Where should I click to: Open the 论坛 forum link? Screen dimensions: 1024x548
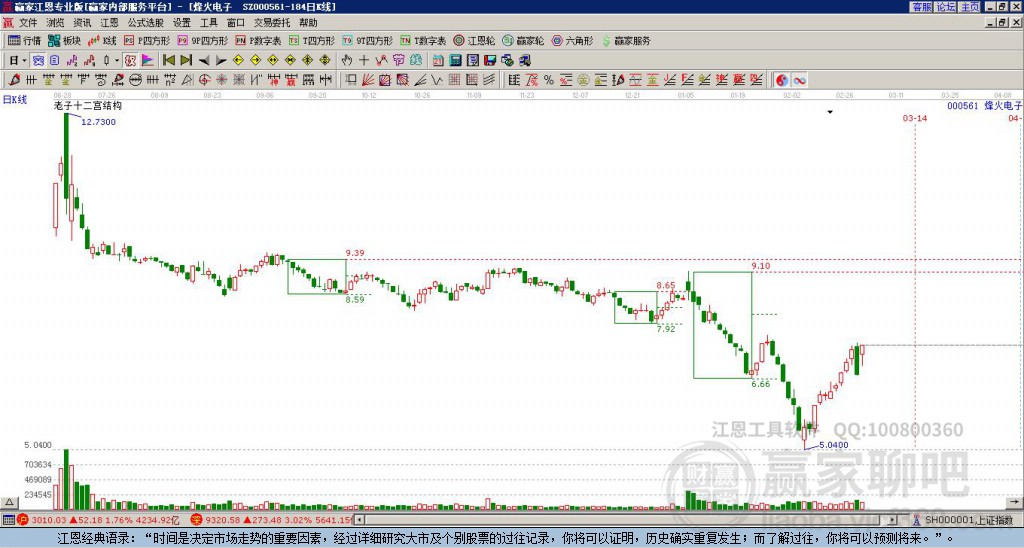point(946,7)
